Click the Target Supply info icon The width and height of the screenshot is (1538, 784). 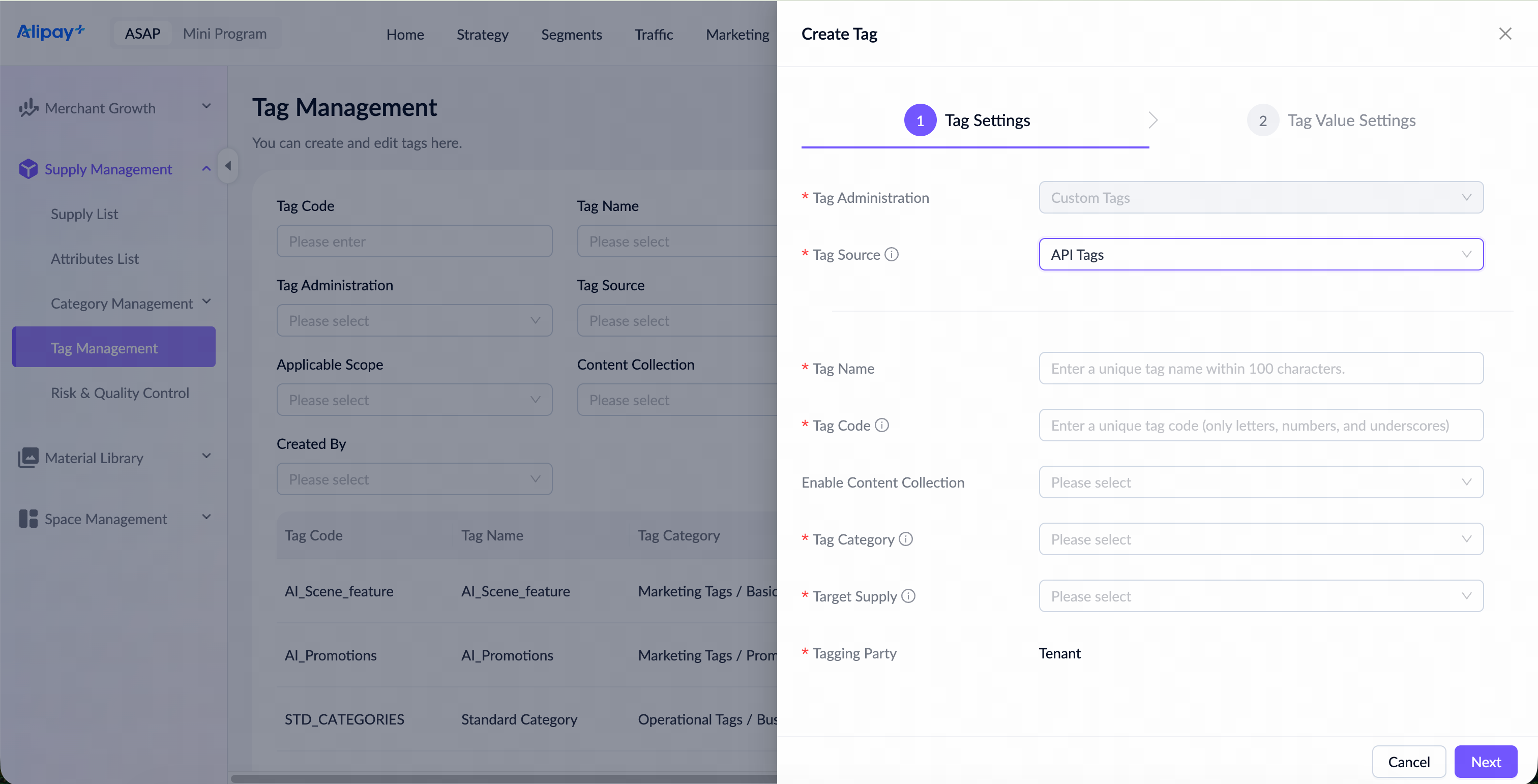(x=908, y=595)
